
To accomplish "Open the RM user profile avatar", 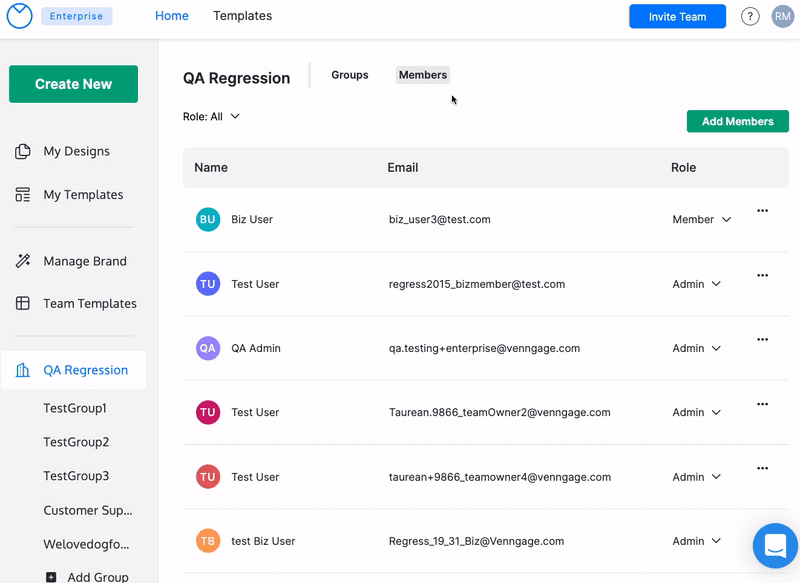I will [782, 17].
